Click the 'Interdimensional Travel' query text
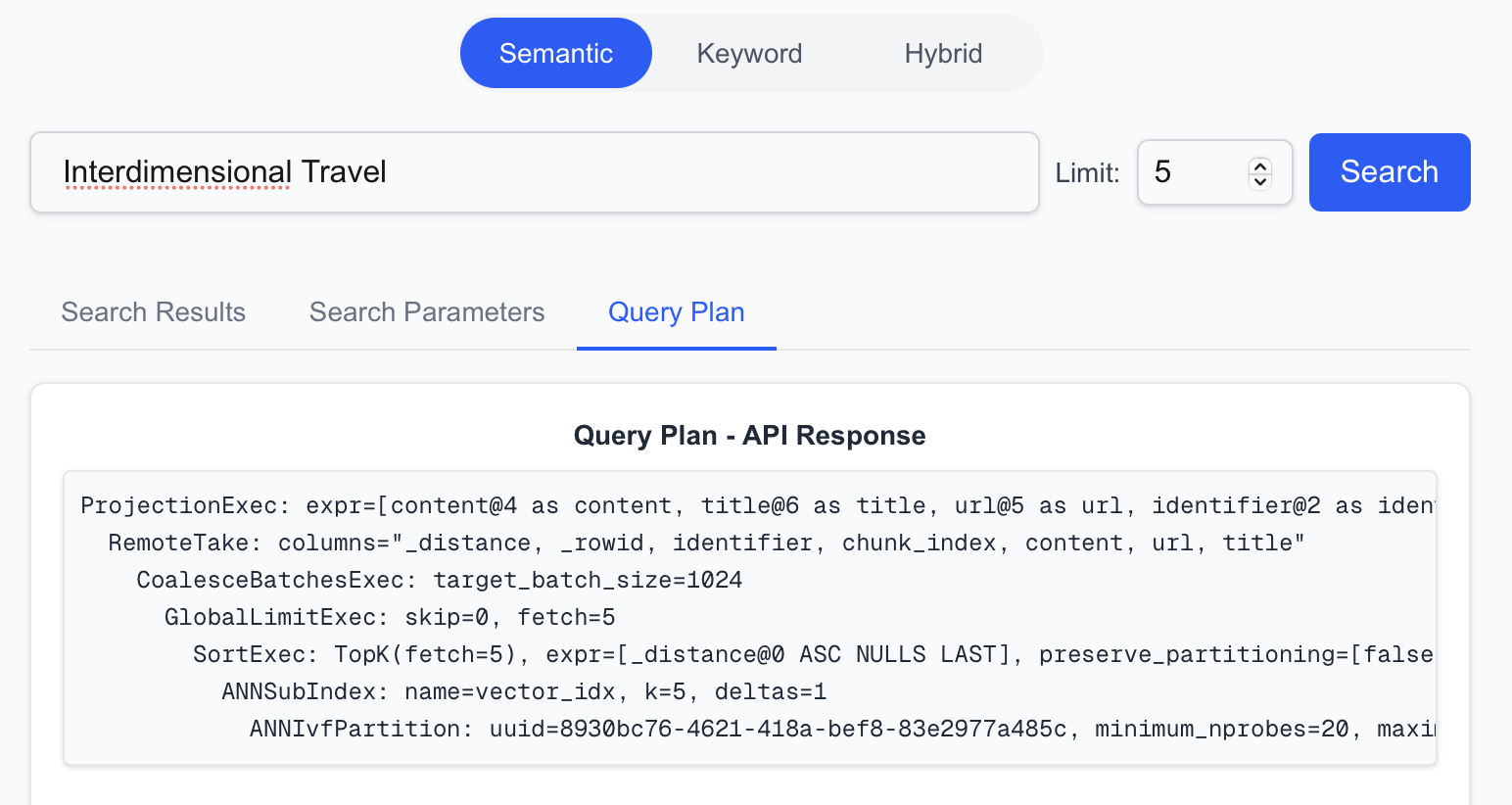 pos(224,171)
